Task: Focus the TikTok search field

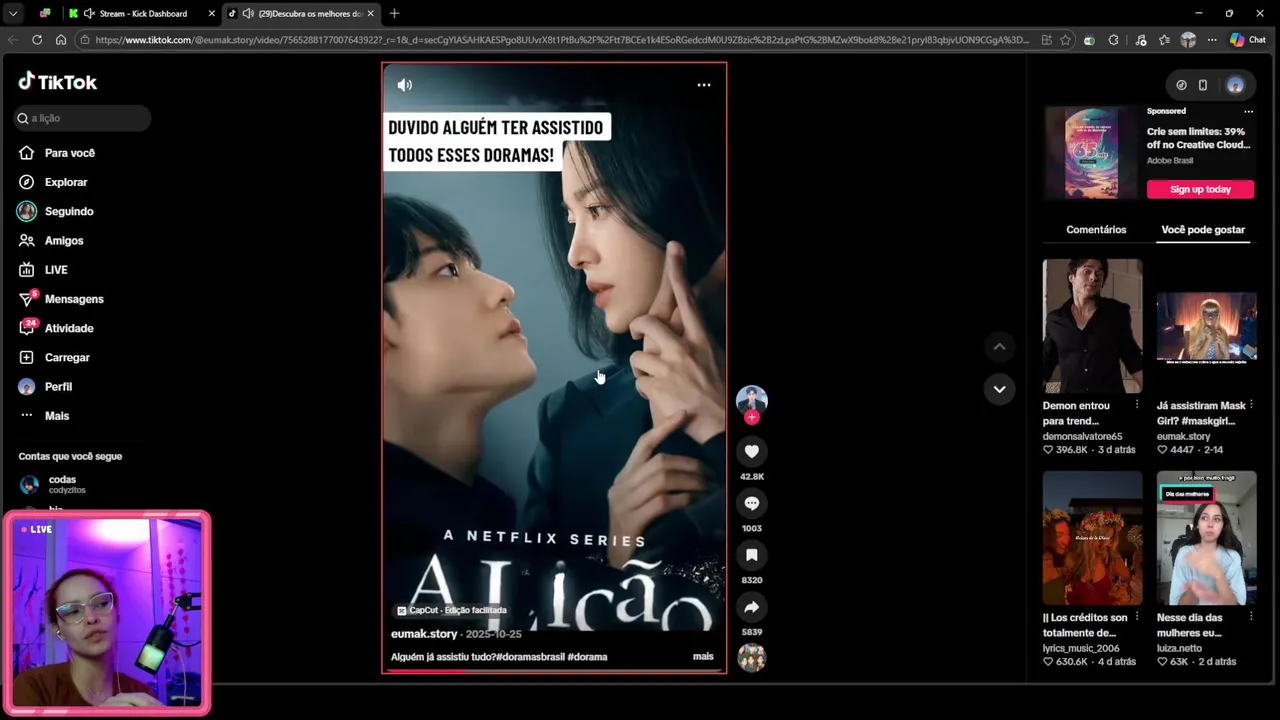Action: [82, 118]
